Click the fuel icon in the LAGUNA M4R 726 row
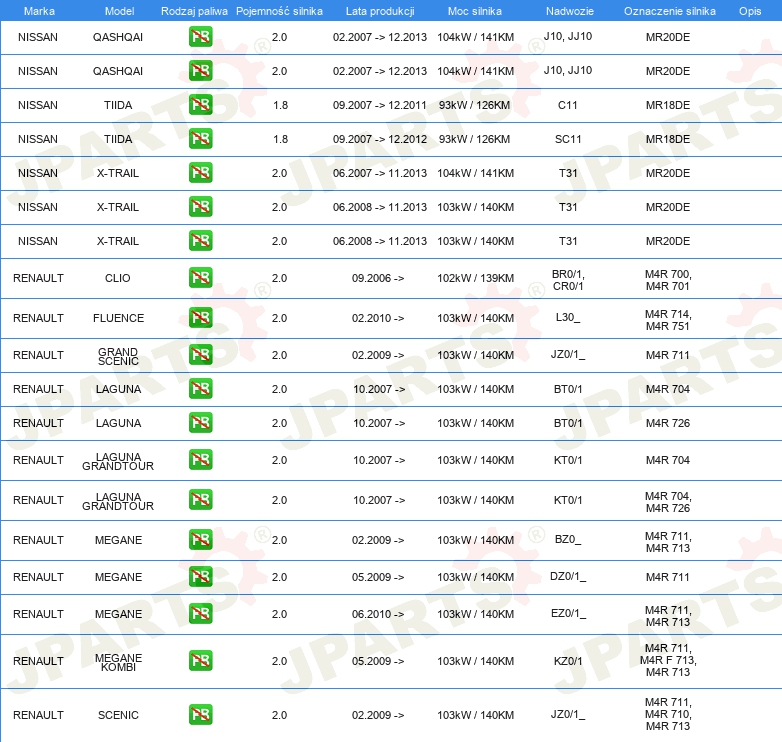Screen dimensions: 782x742 coord(200,422)
